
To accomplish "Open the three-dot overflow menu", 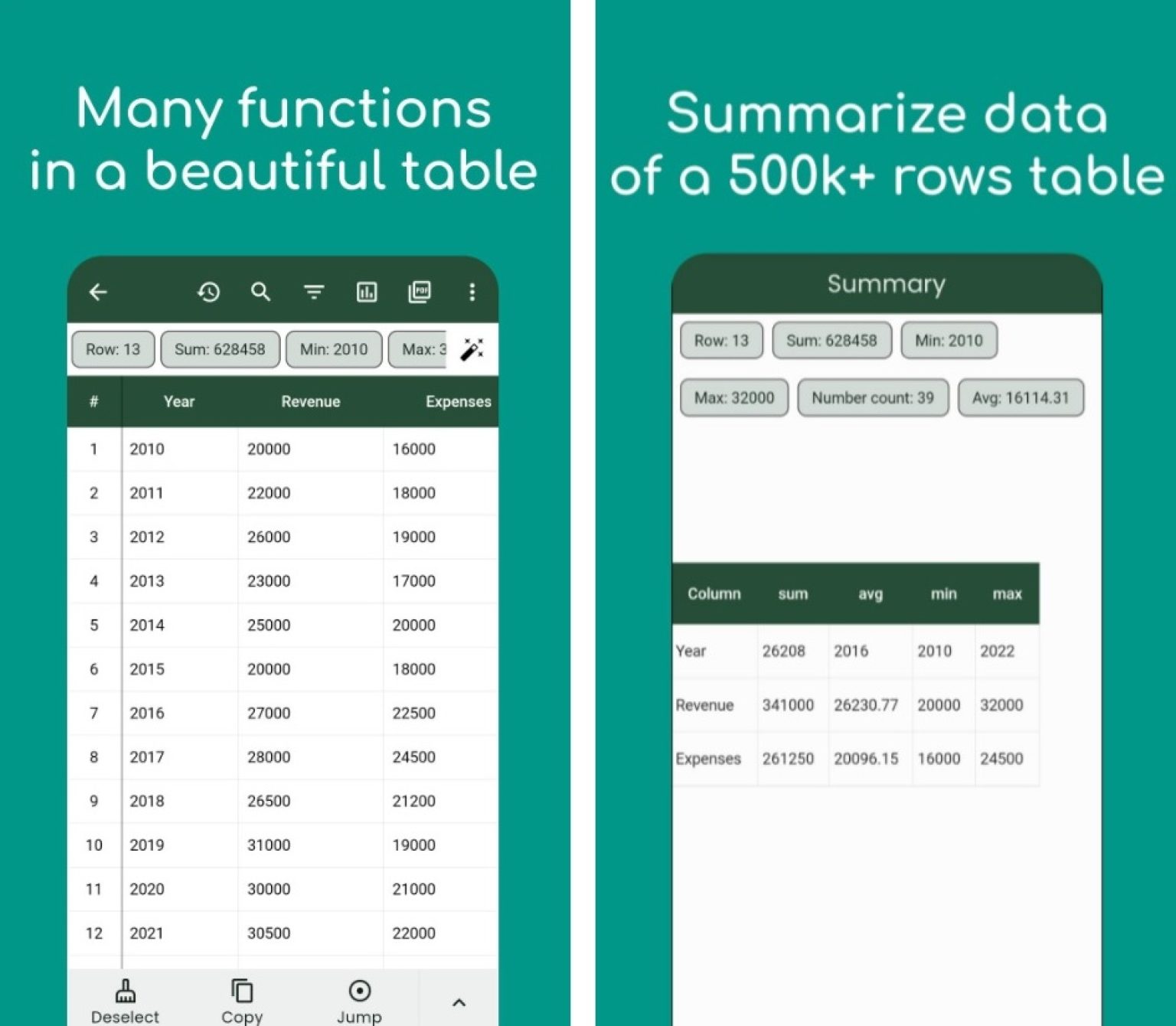I will (x=472, y=292).
